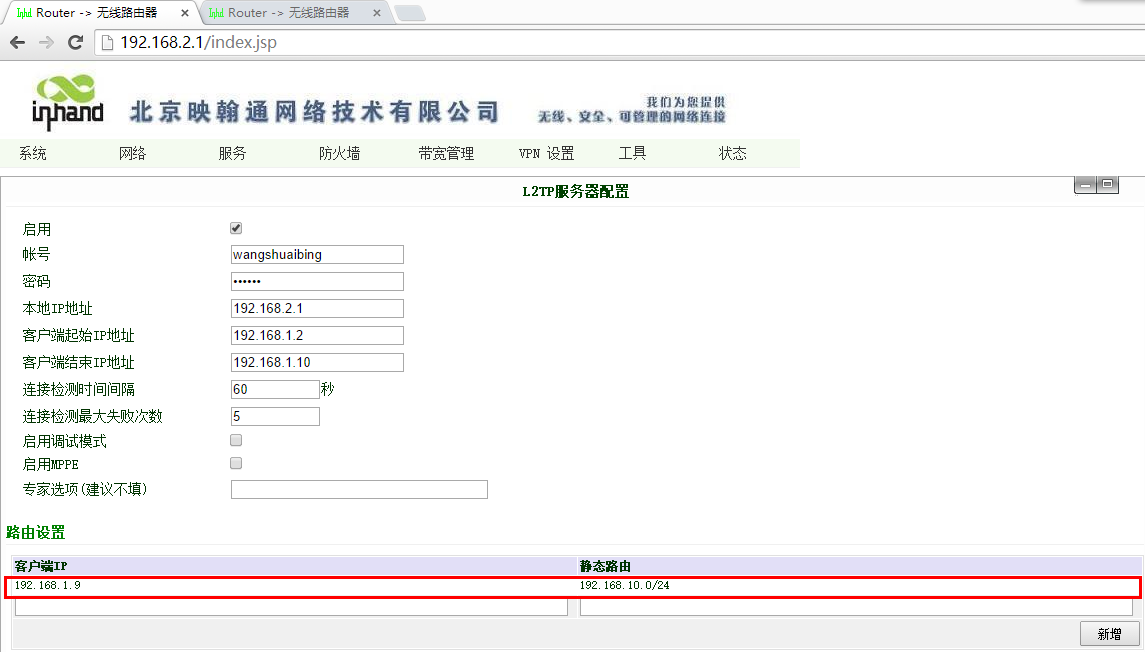Expand the 服务 menu

[232, 154]
